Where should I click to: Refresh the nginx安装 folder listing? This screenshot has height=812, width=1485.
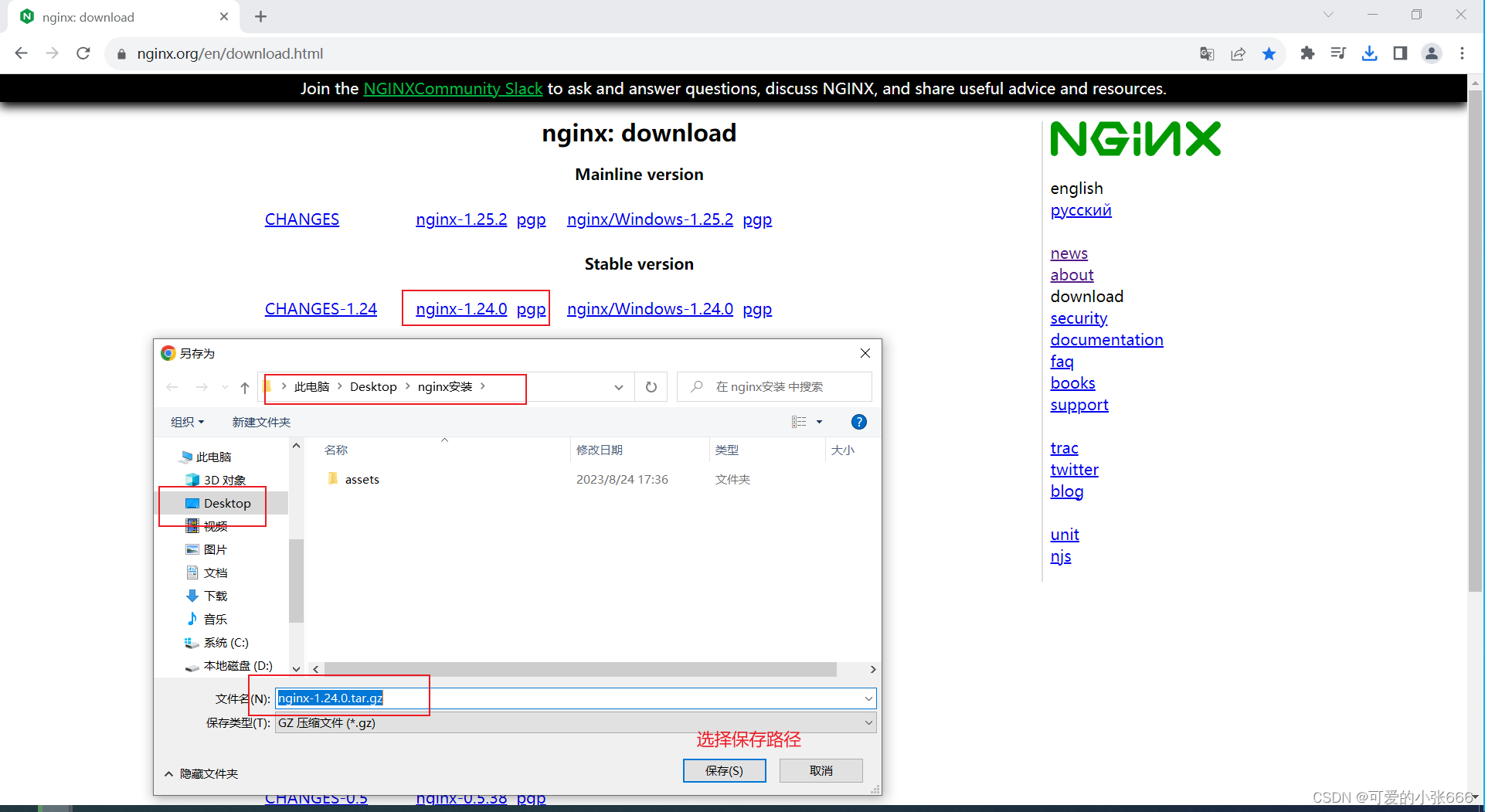[651, 387]
